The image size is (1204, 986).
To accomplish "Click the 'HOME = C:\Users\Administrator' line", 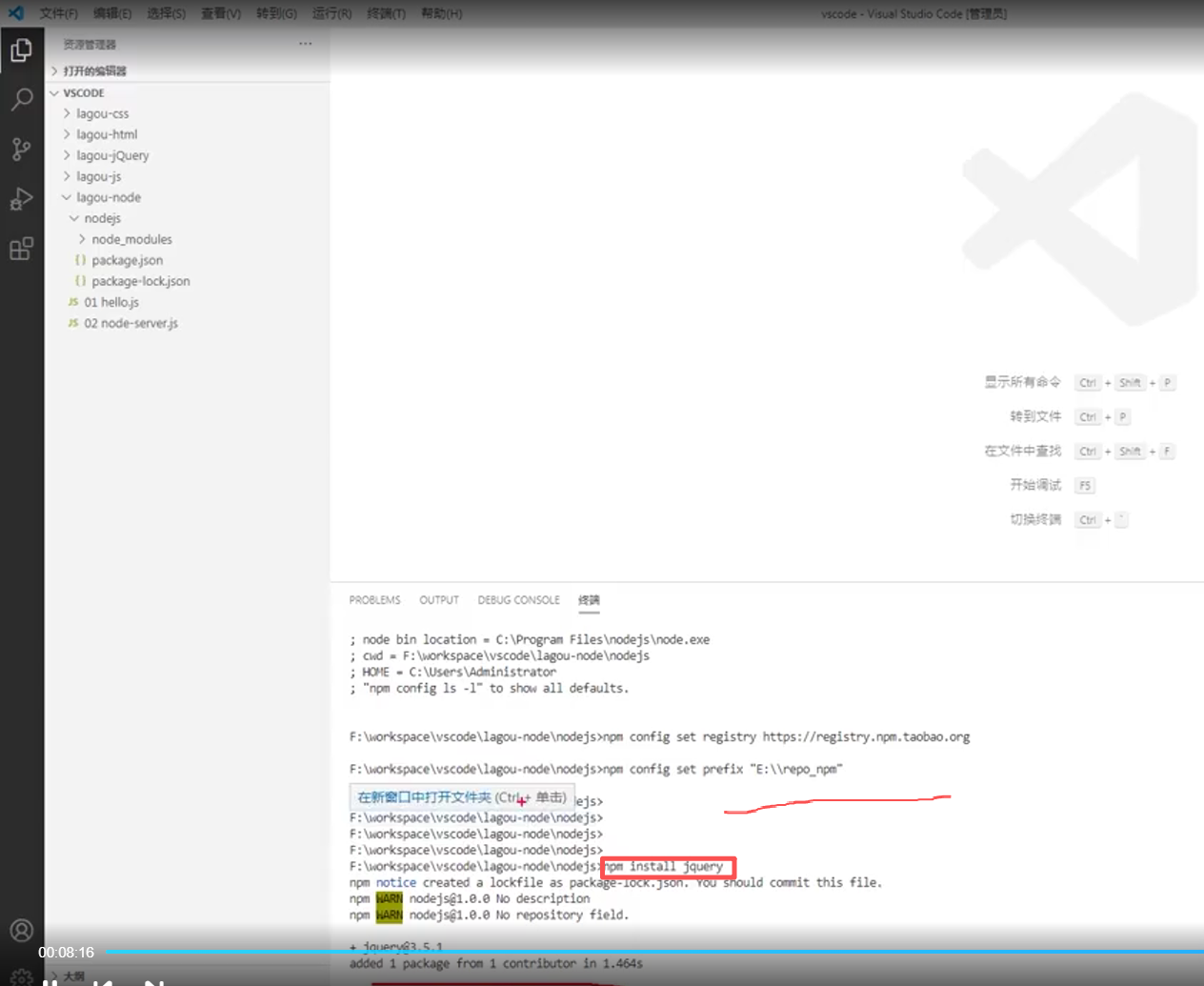I will (452, 672).
